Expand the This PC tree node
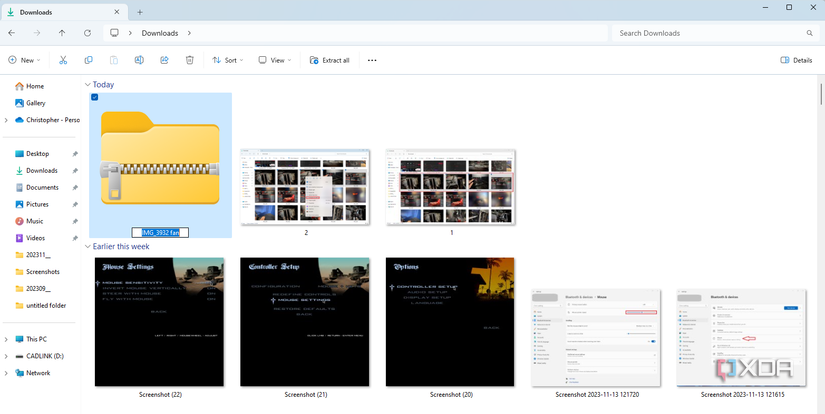This screenshot has width=825, height=414. tap(6, 339)
